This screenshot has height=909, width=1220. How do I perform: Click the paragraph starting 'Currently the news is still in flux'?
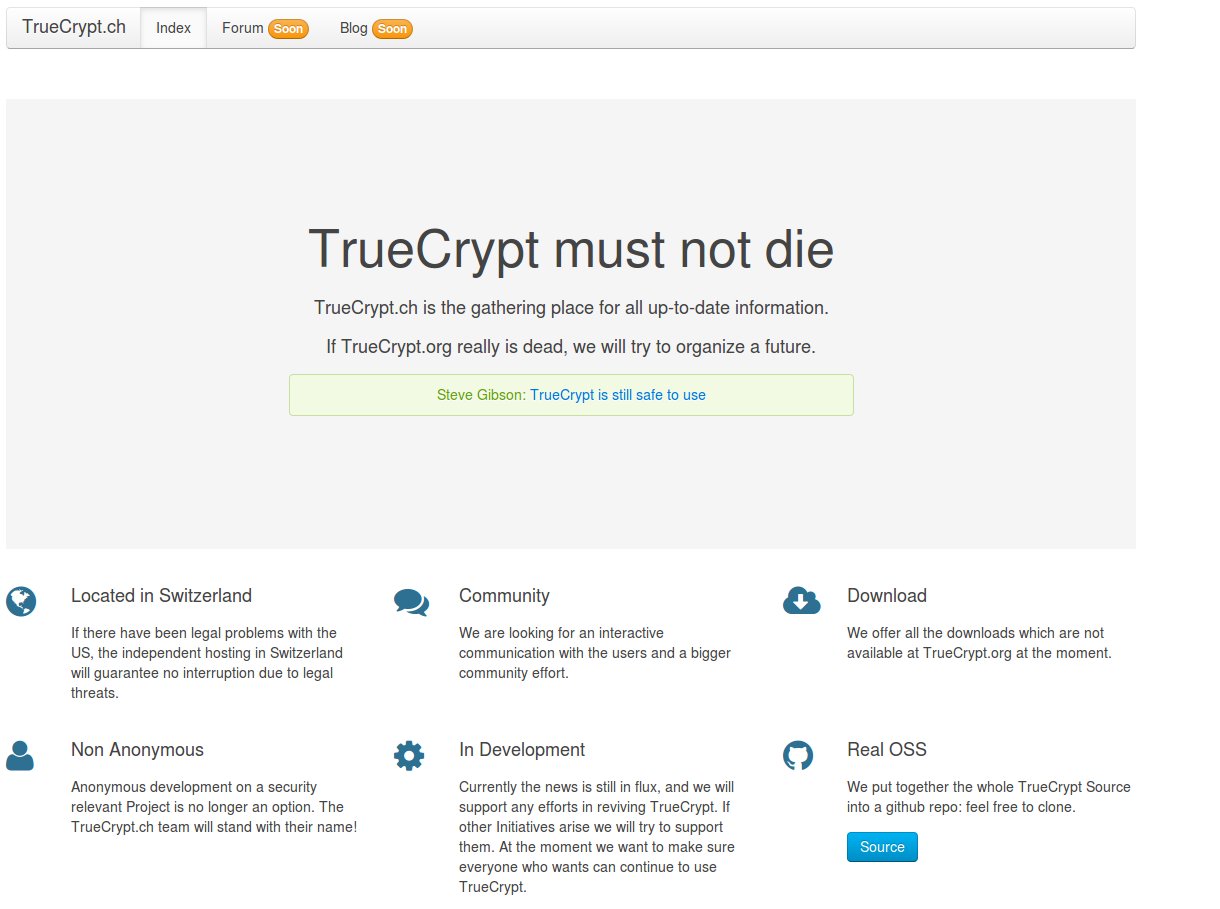(x=597, y=837)
